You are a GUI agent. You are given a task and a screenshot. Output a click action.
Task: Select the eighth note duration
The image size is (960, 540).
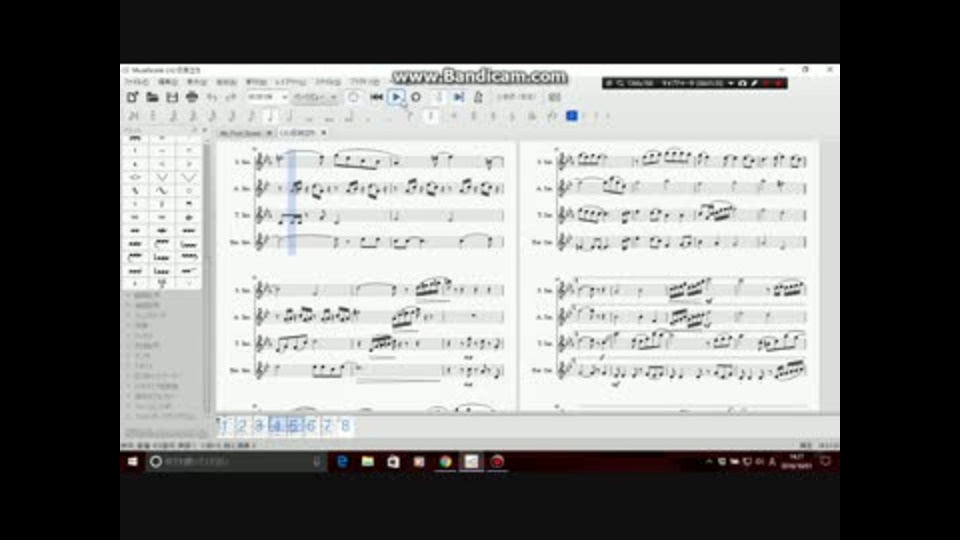pyautogui.click(x=250, y=116)
